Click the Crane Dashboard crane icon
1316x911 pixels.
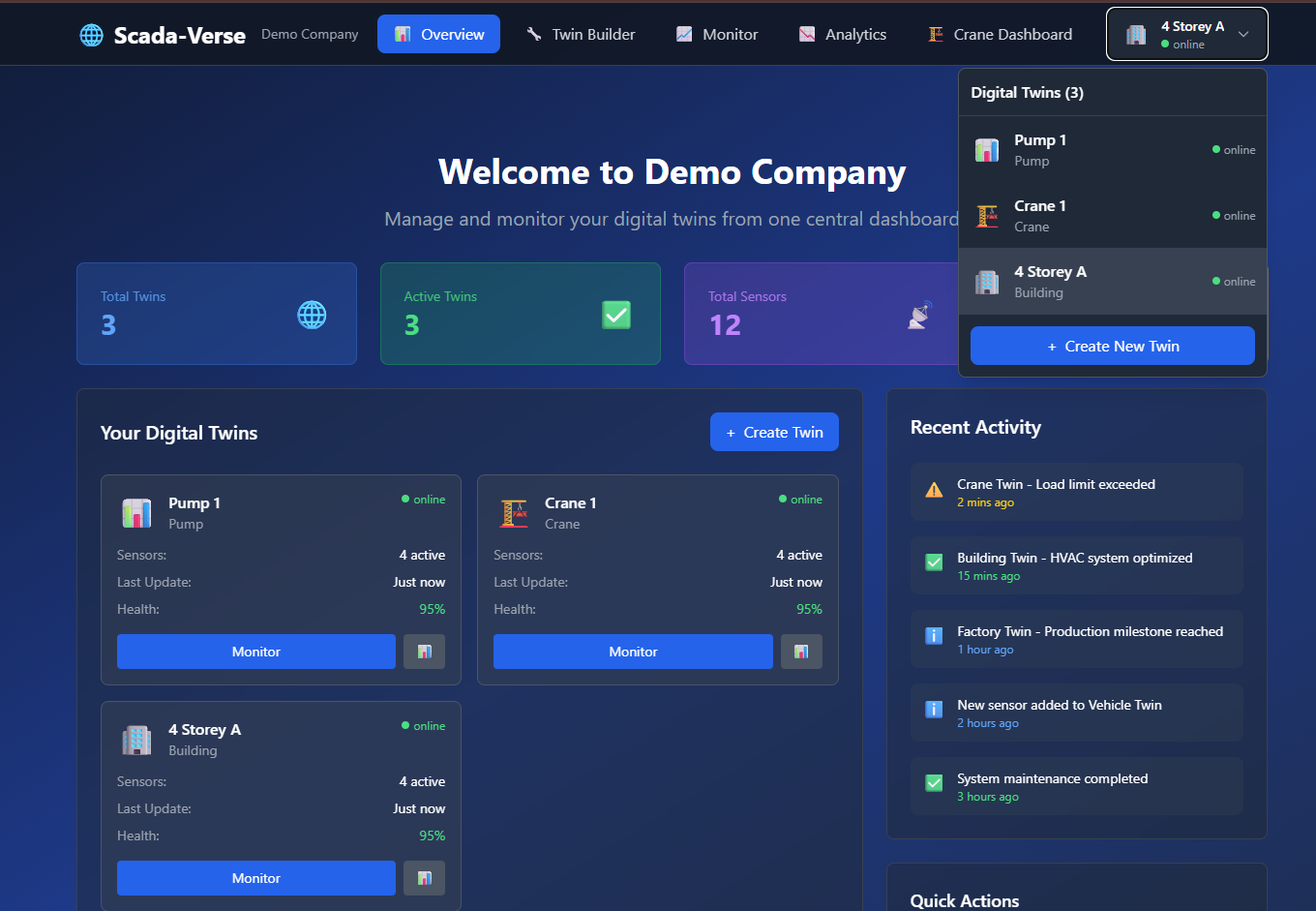[x=936, y=34]
